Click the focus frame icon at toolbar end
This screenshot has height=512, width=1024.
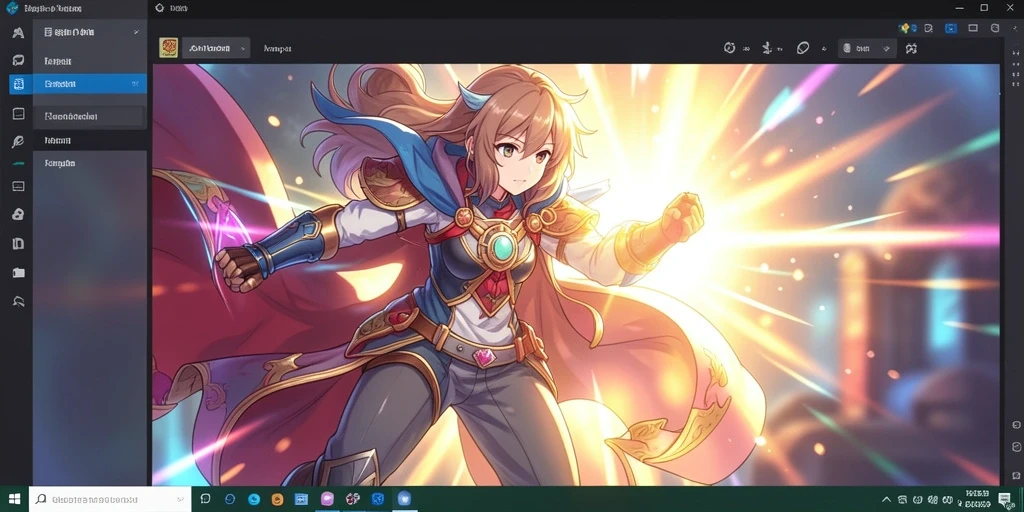pos(912,48)
